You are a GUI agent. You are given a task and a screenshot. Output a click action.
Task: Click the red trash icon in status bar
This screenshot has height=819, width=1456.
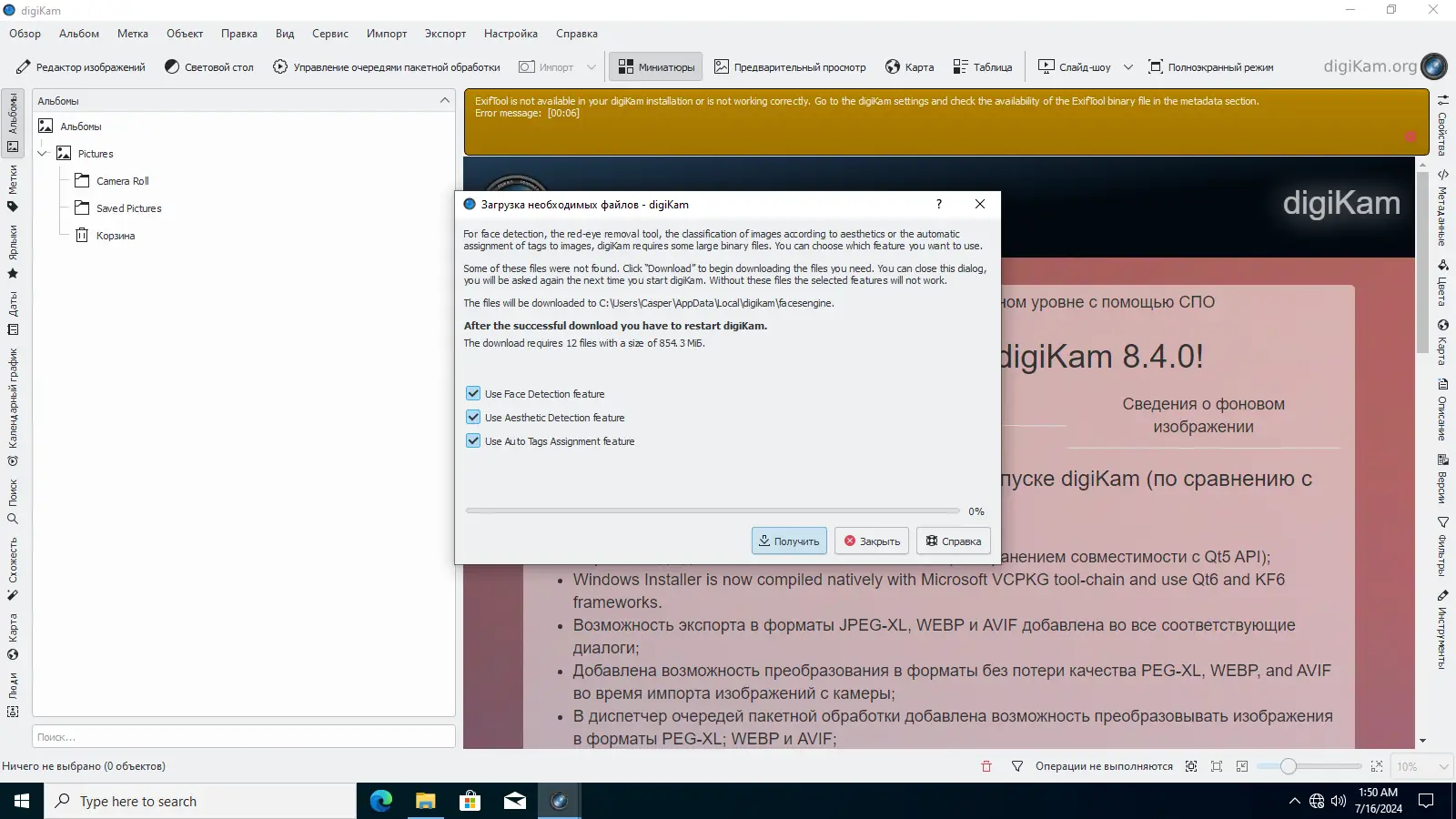point(986,766)
